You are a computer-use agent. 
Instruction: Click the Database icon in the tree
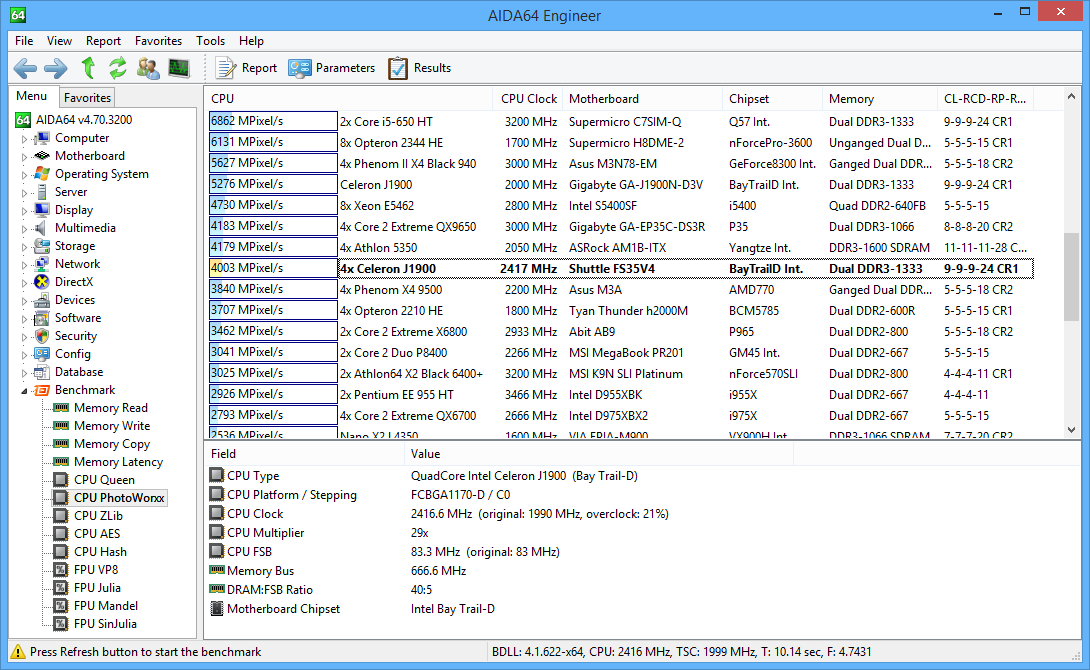(x=42, y=372)
